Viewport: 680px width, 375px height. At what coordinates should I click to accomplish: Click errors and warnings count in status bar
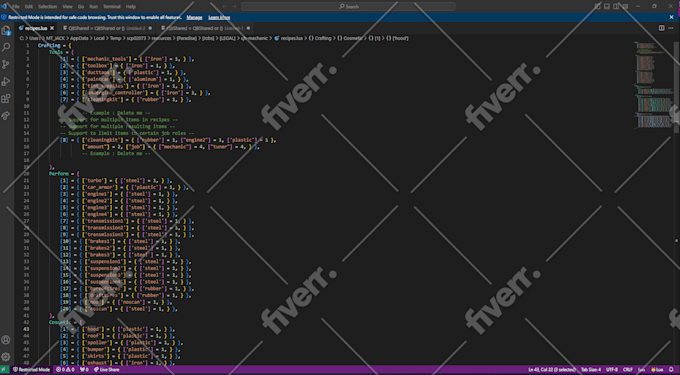pos(66,370)
